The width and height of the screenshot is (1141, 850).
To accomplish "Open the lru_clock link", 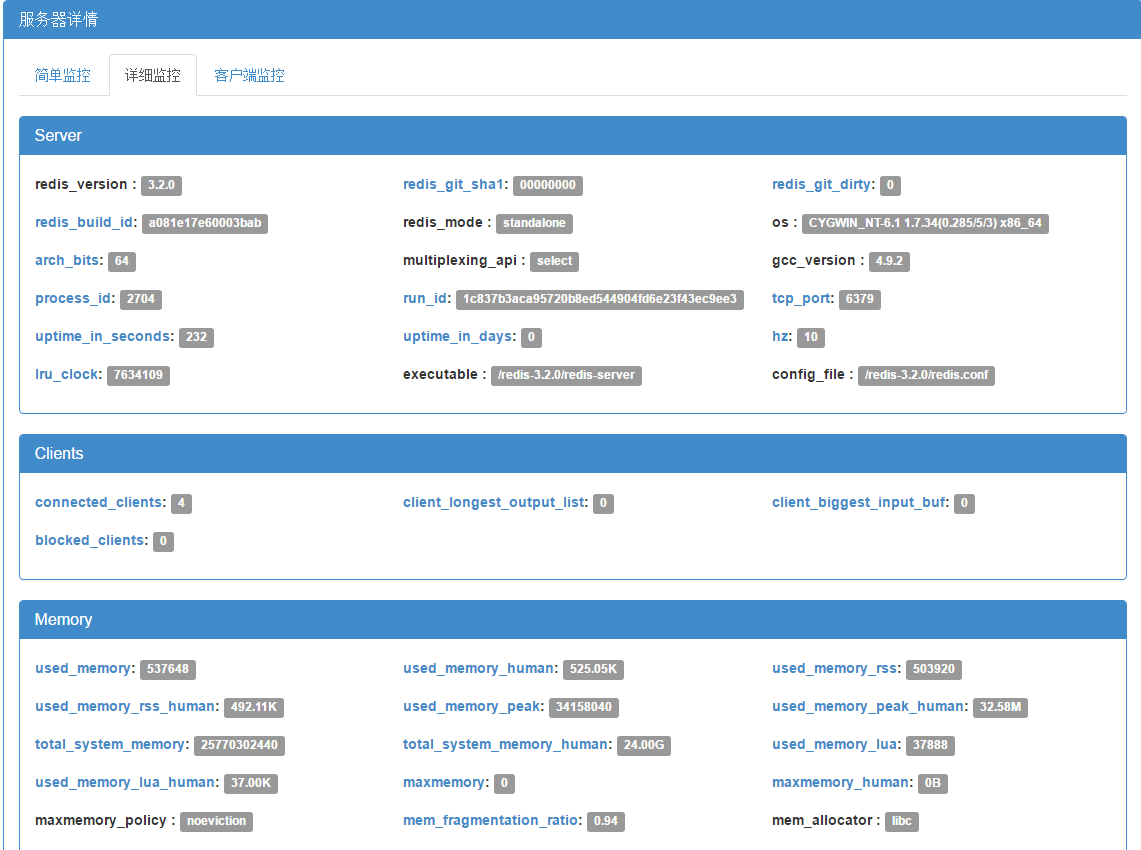I will [66, 374].
